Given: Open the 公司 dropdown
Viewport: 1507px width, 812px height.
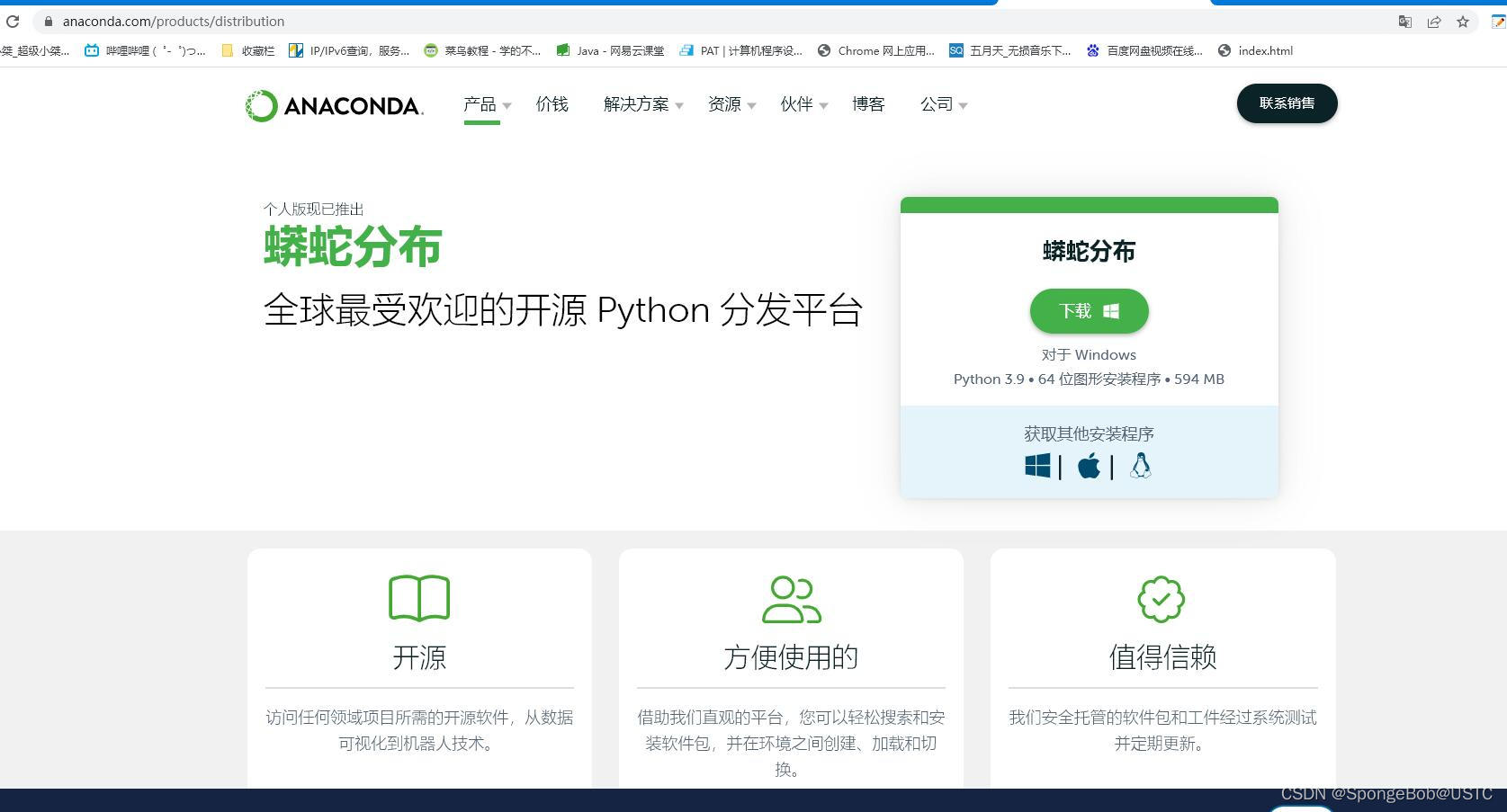Looking at the screenshot, I should click(x=937, y=104).
